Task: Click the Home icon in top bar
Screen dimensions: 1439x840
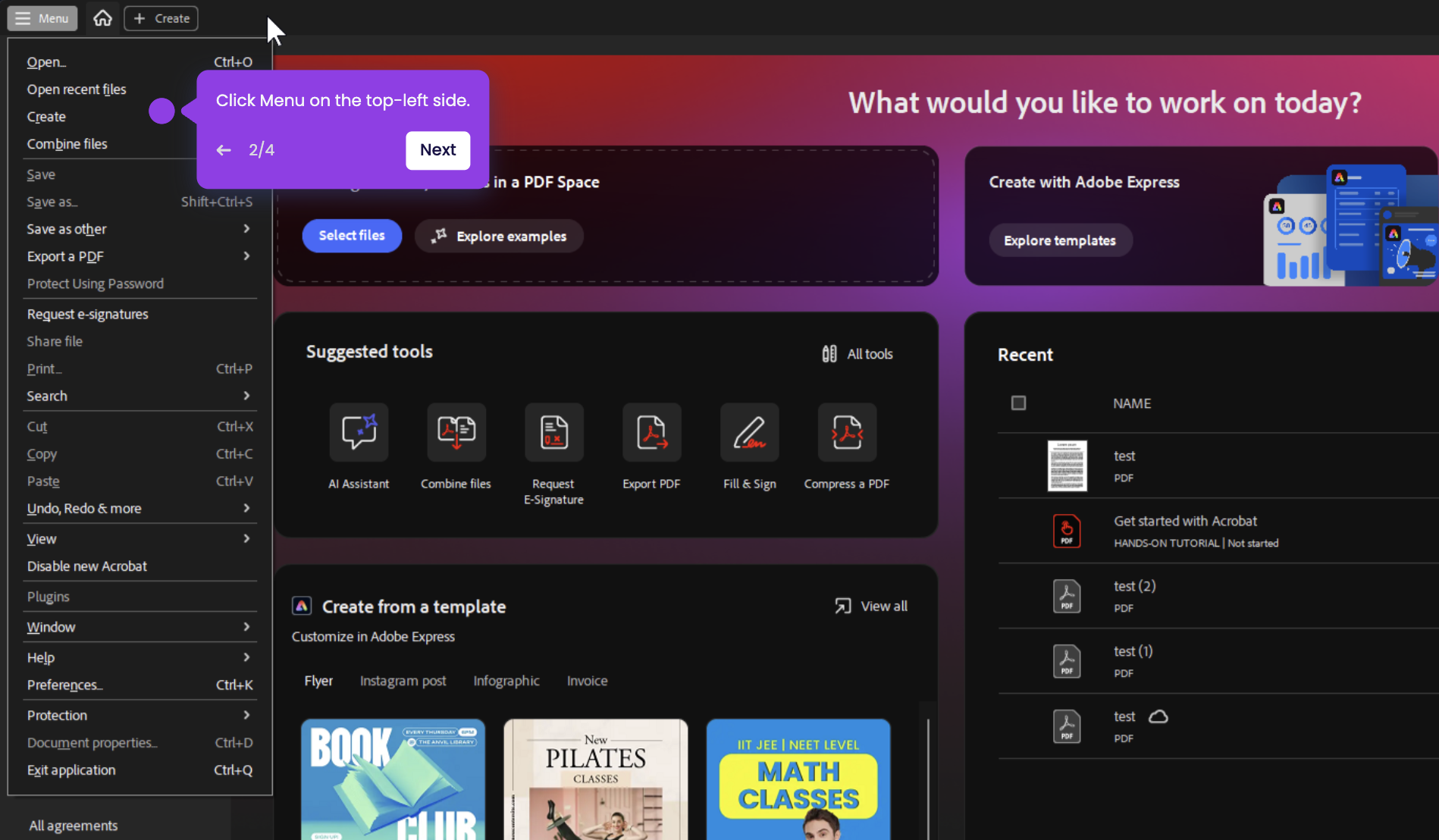Action: pyautogui.click(x=102, y=18)
